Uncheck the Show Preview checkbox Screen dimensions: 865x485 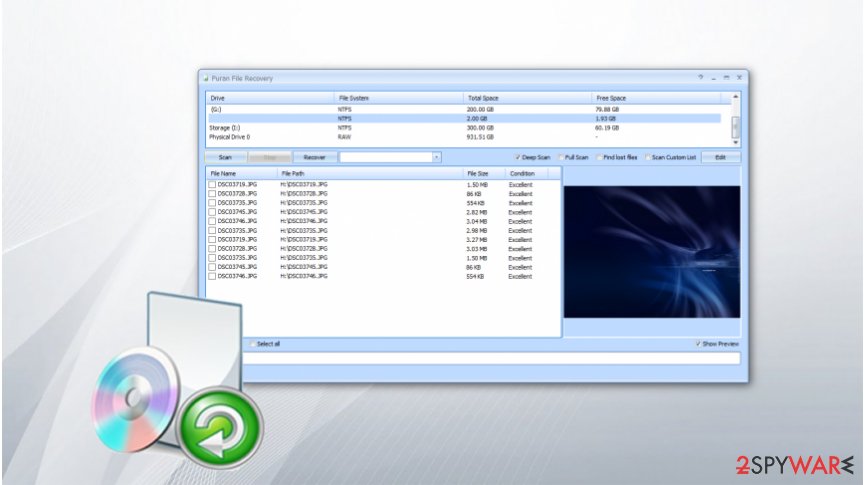pyautogui.click(x=698, y=344)
